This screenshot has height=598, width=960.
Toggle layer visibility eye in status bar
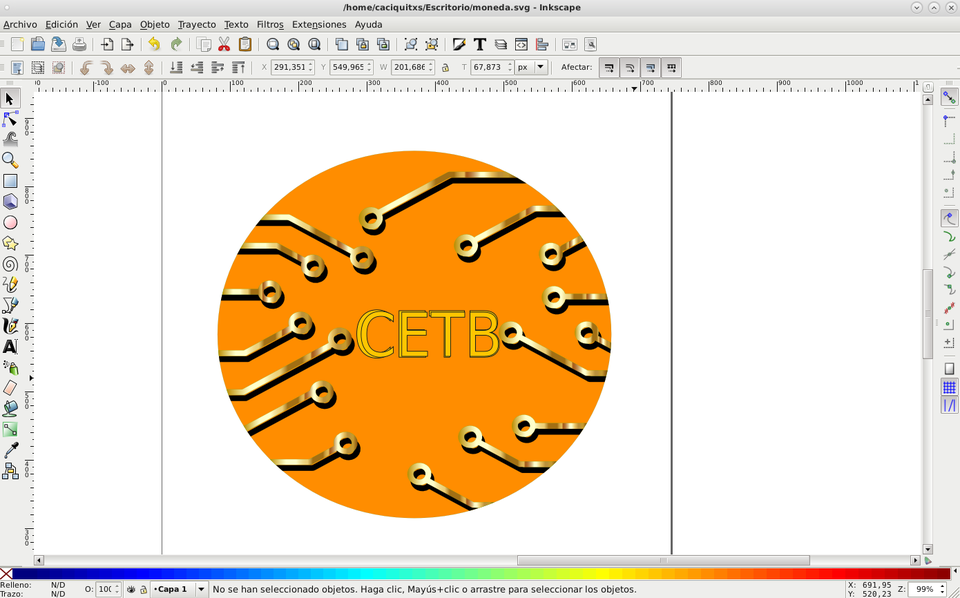[131, 589]
